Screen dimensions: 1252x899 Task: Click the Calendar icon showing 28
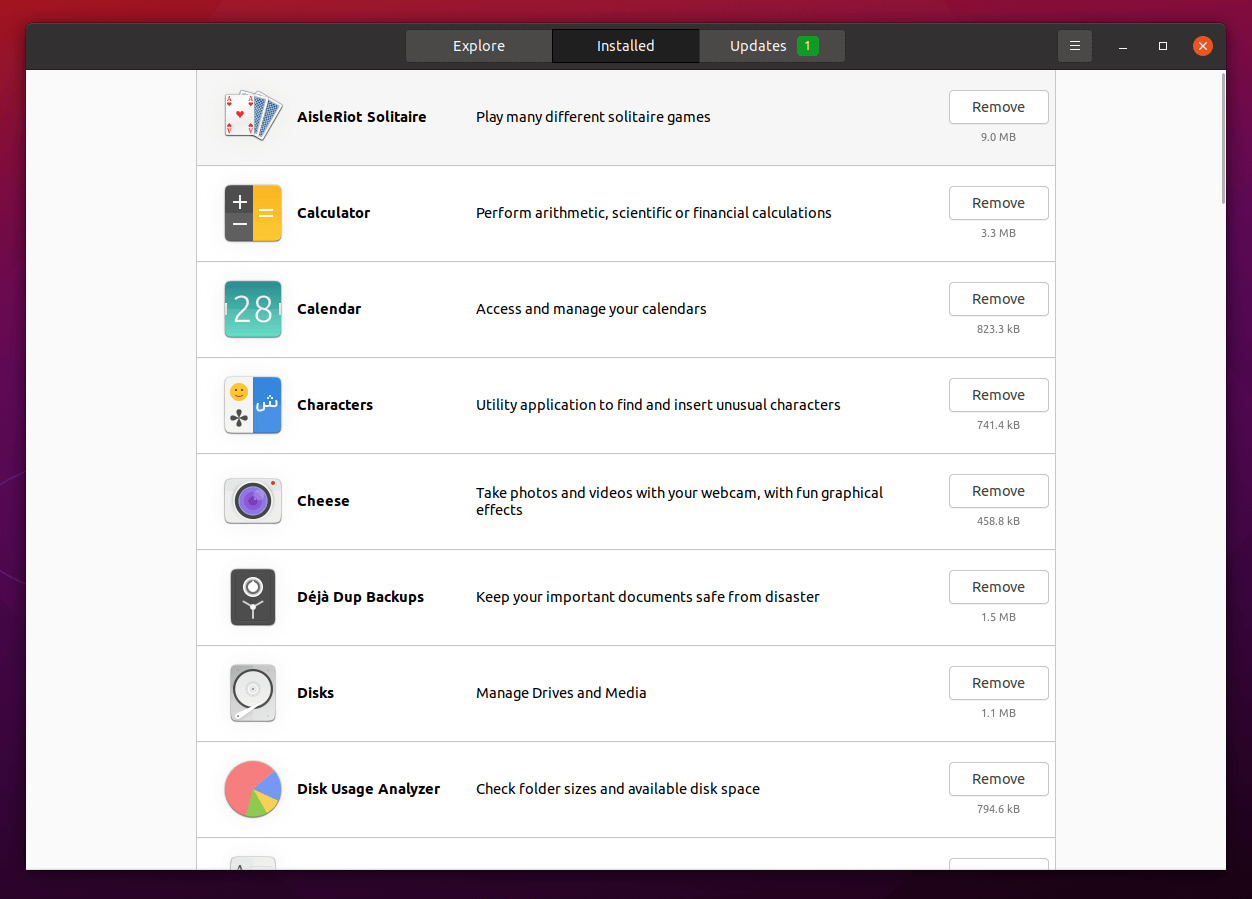[253, 309]
